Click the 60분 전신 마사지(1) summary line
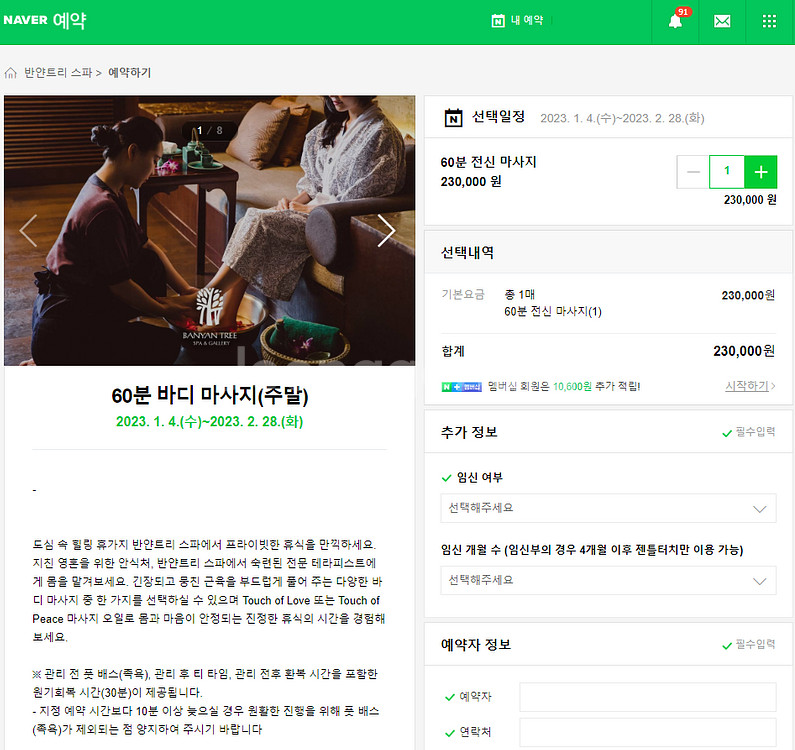The image size is (795, 750). 553,311
